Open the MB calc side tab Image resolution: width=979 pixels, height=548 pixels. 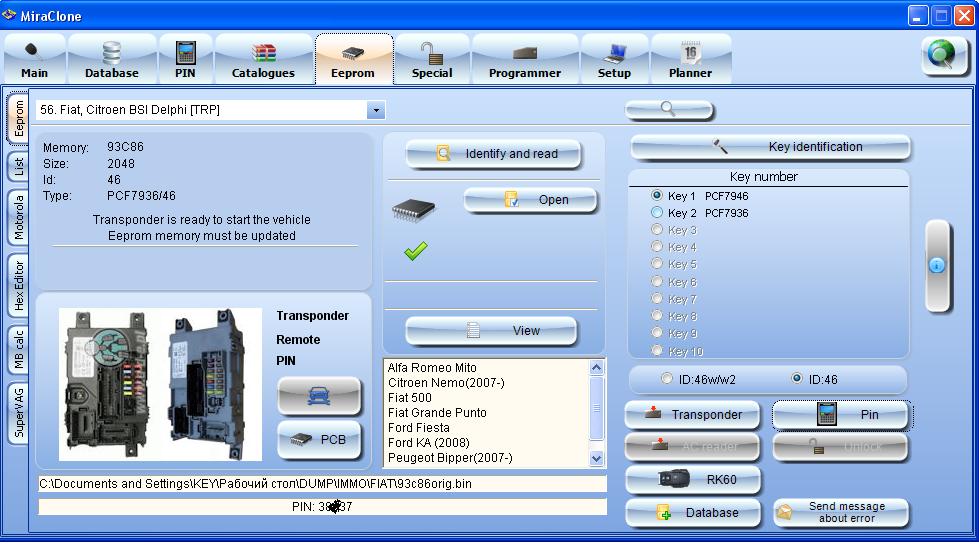[18, 350]
